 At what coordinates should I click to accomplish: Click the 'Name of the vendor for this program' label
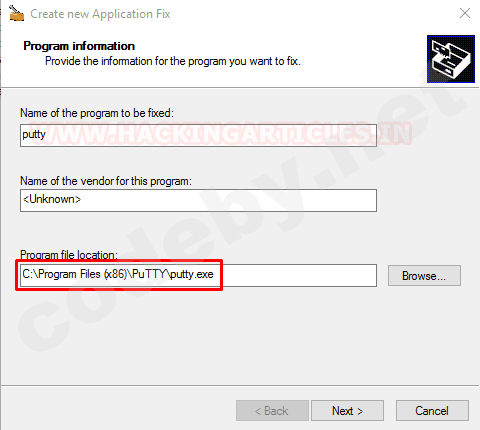tap(106, 181)
